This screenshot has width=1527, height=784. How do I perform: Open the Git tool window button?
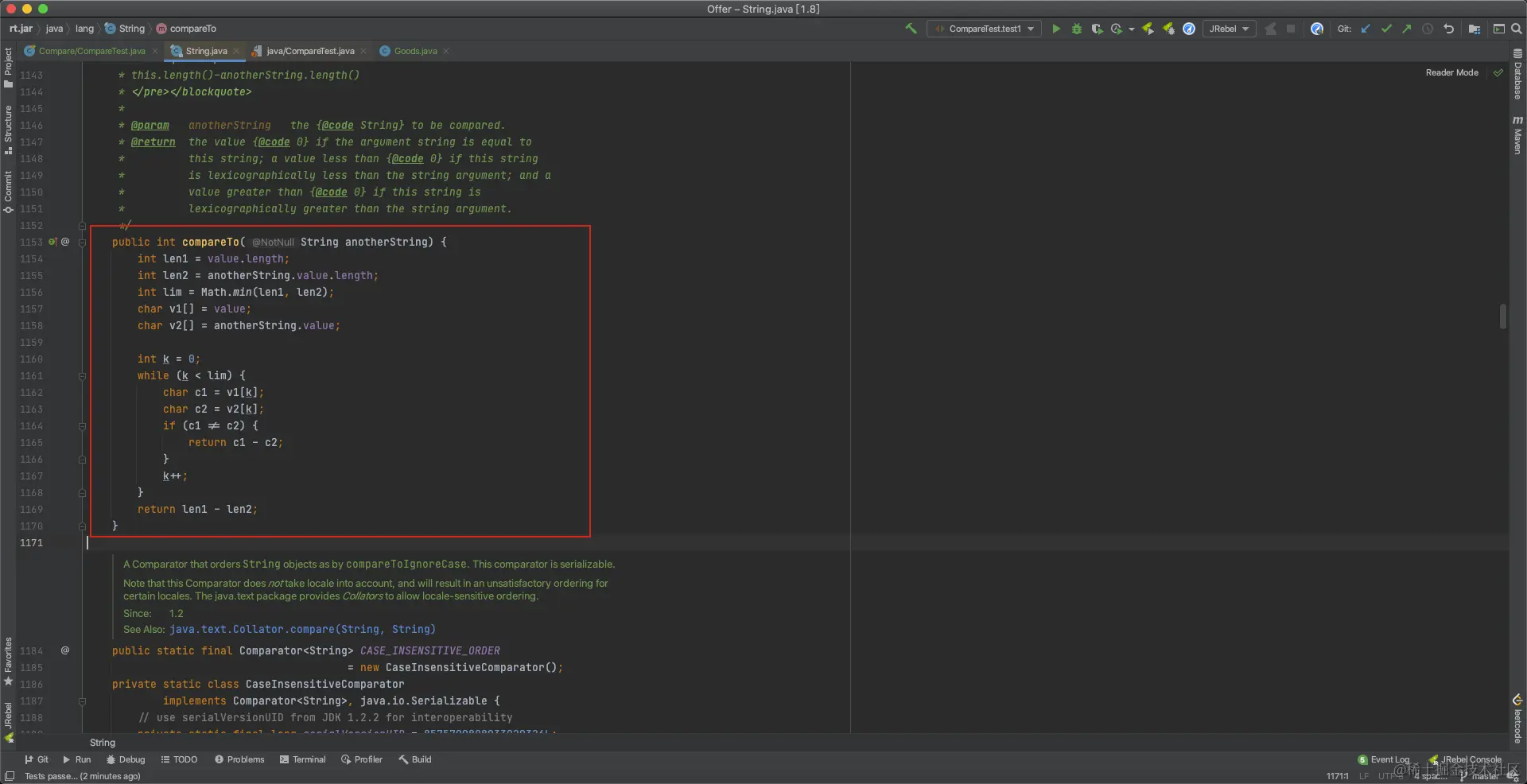click(37, 759)
